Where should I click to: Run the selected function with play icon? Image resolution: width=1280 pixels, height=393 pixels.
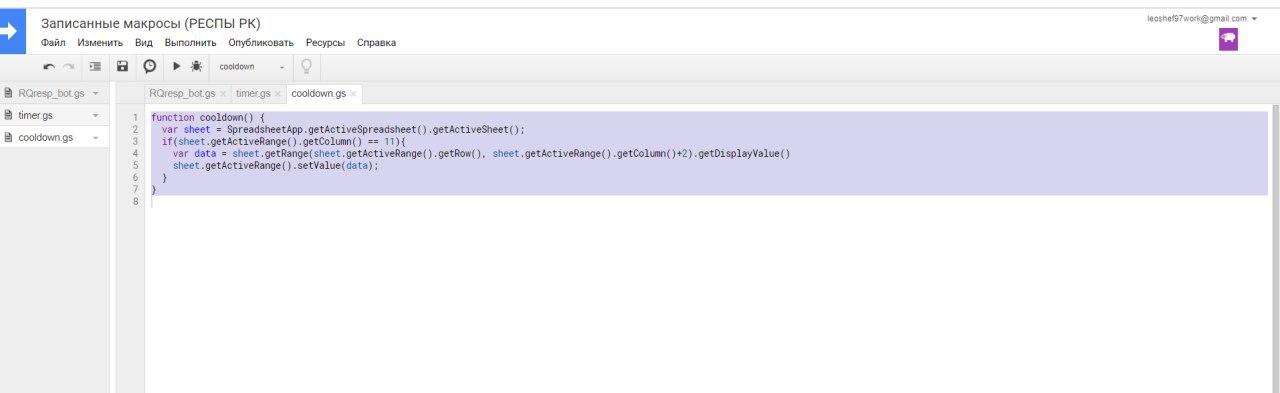coord(176,67)
